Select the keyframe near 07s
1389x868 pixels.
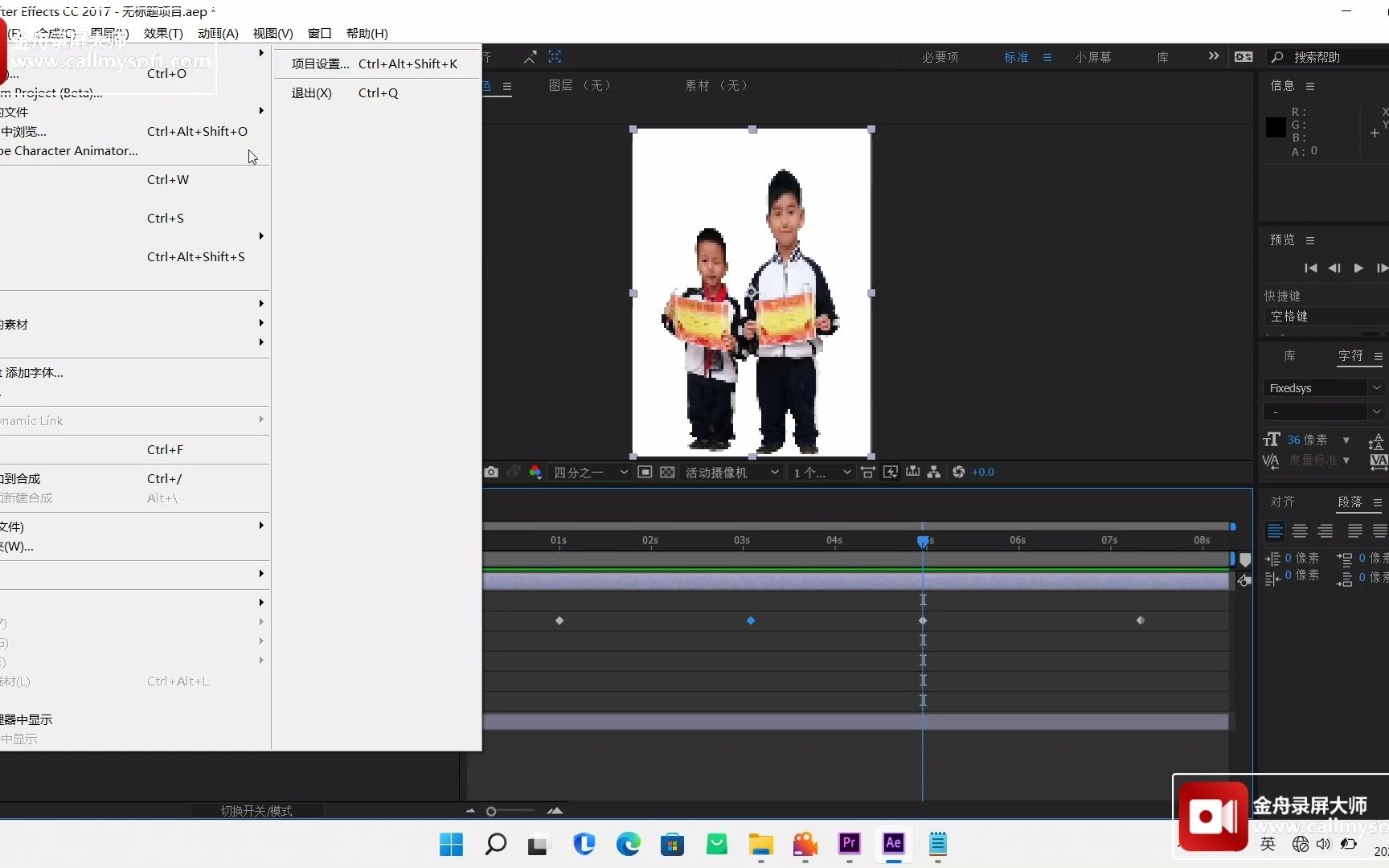(1140, 620)
